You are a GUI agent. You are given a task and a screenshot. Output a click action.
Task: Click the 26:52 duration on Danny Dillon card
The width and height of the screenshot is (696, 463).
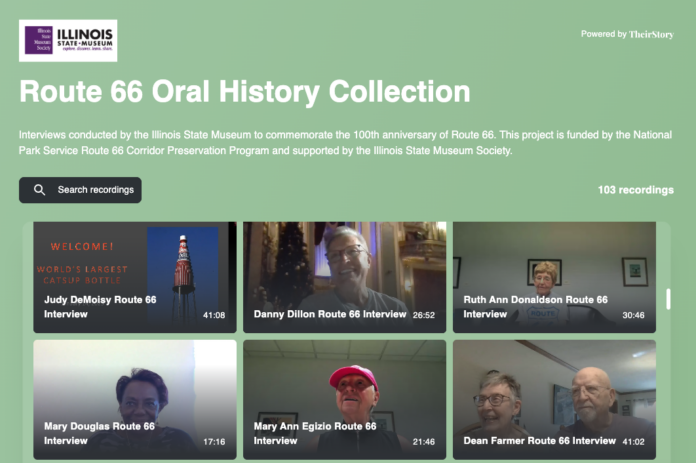[424, 315]
